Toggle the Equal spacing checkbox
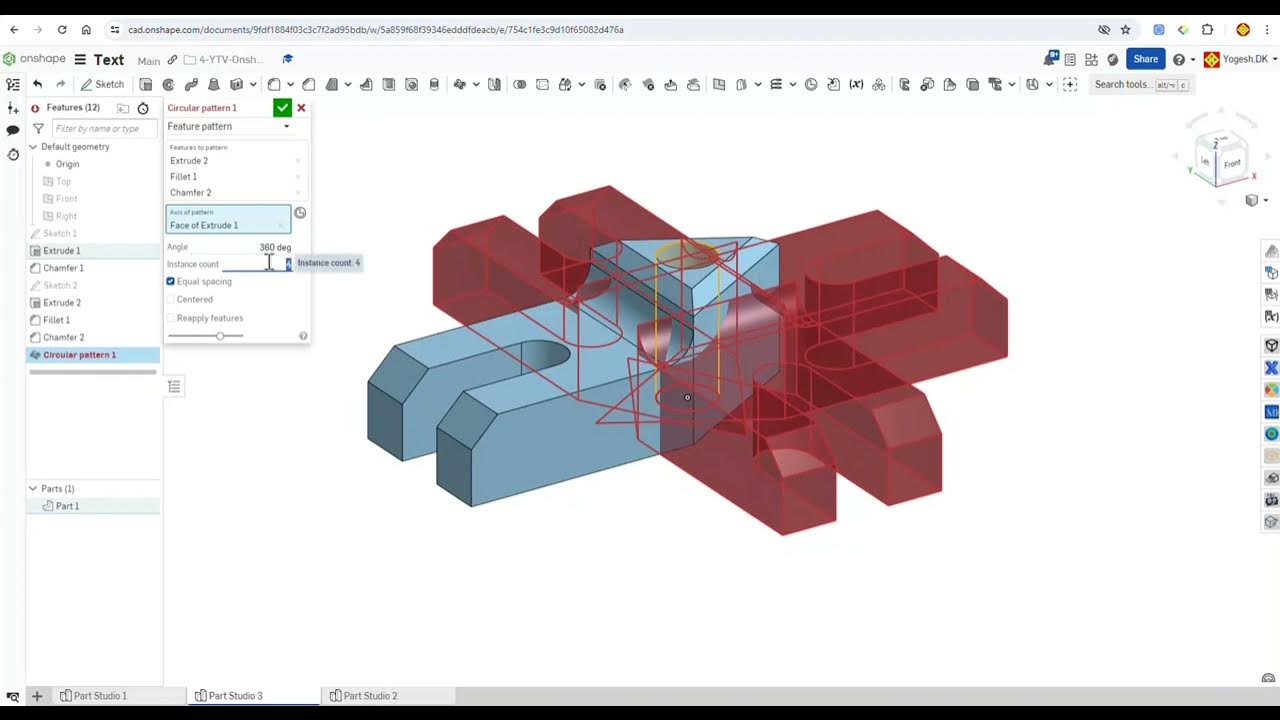Image resolution: width=1280 pixels, height=720 pixels. 170,281
